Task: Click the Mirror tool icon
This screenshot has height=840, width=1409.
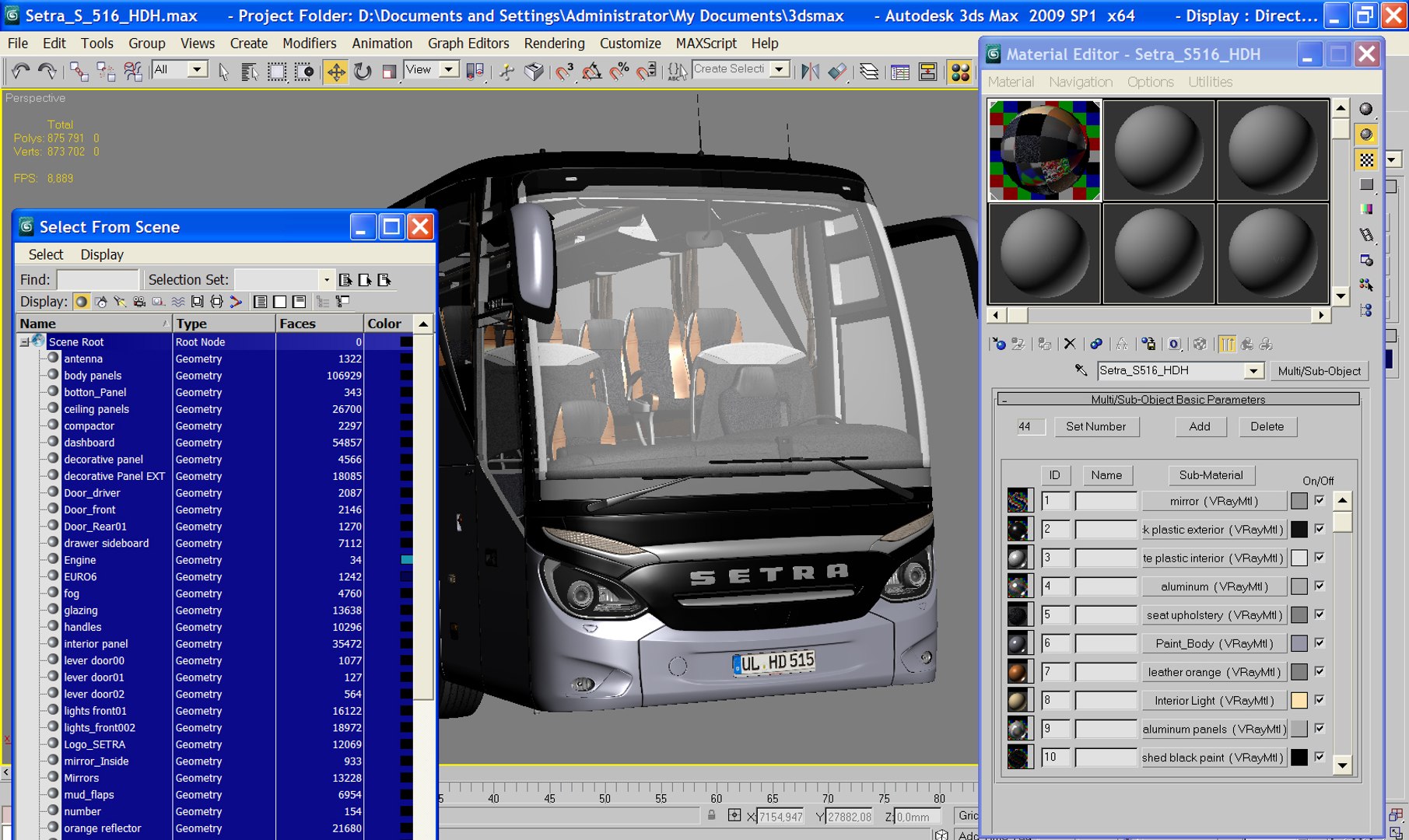Action: [810, 72]
